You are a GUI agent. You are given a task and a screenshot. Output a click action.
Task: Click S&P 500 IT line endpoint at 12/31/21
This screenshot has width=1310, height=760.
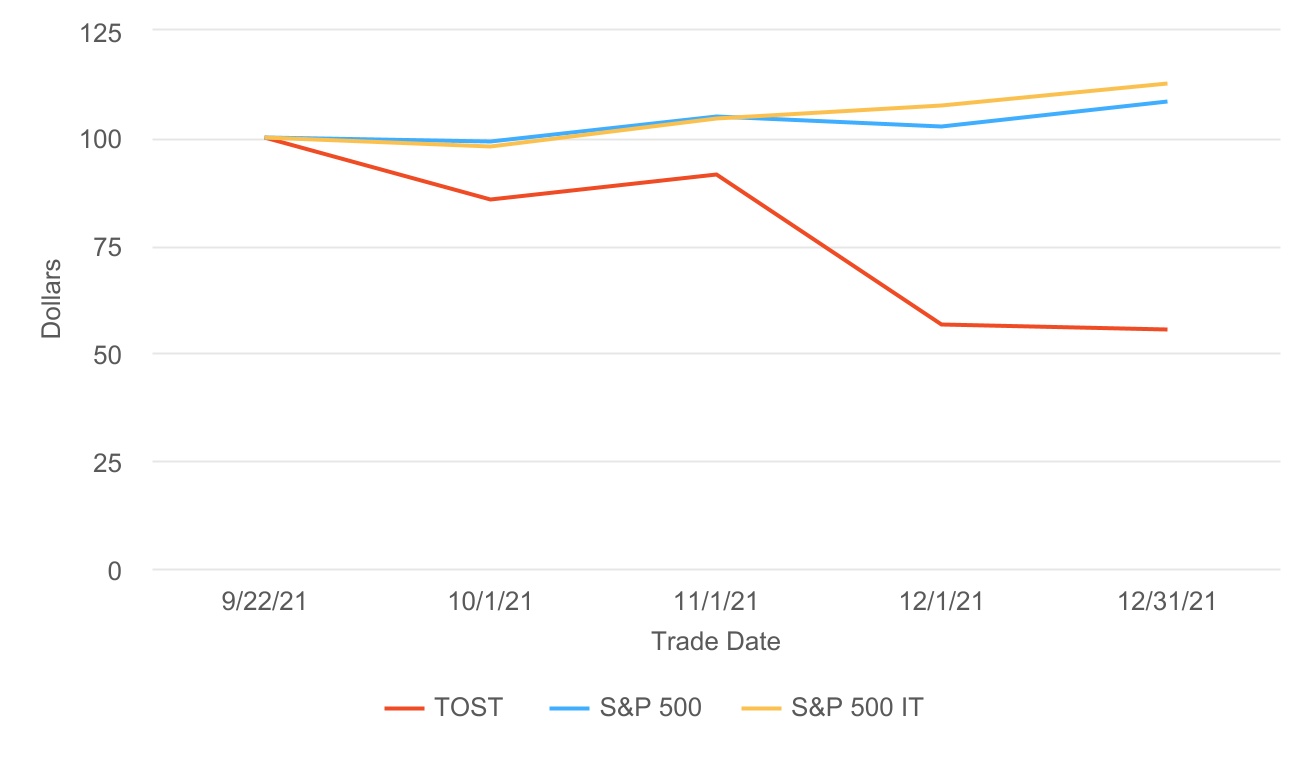pyautogui.click(x=1165, y=83)
